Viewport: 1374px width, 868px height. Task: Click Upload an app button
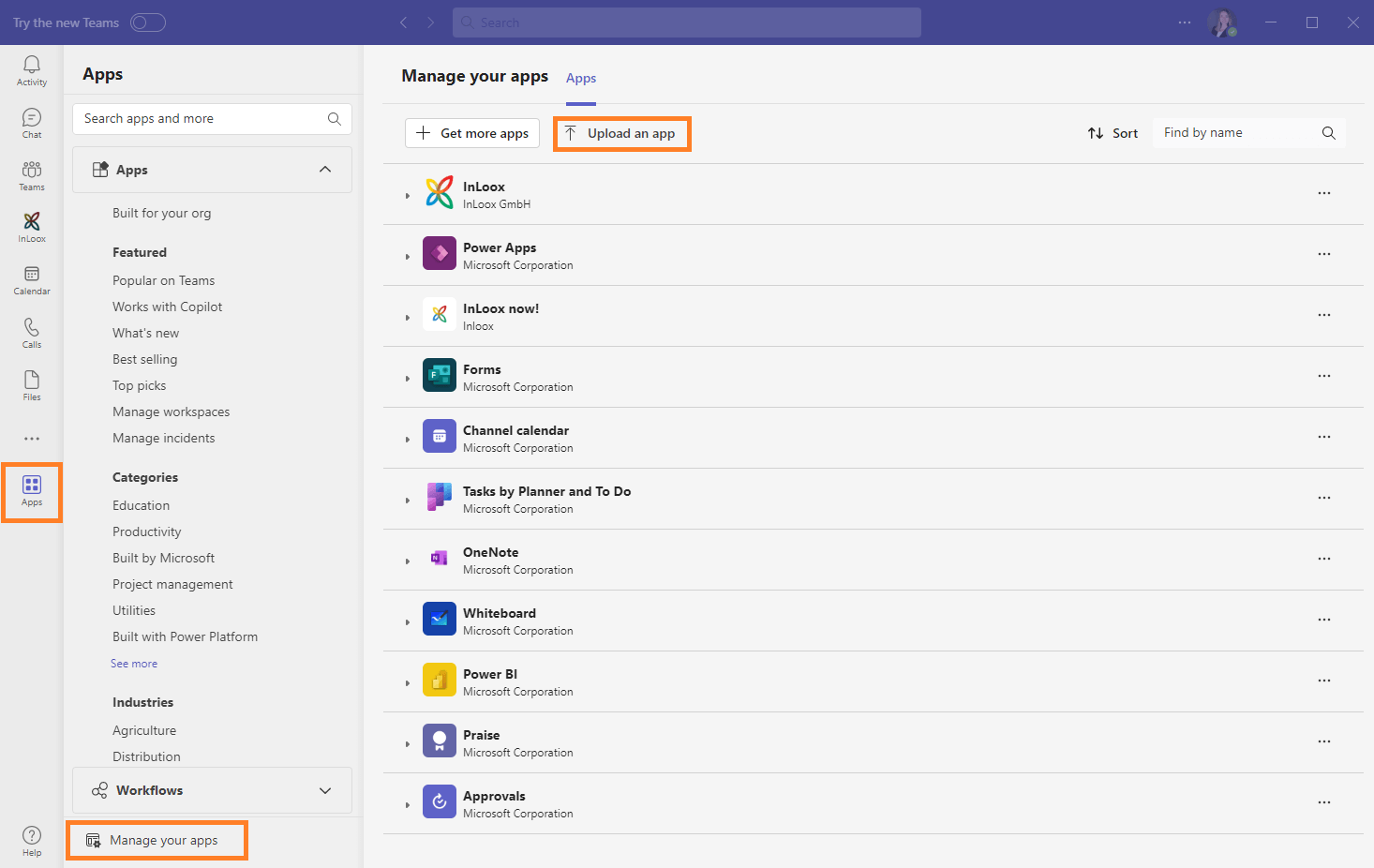[622, 133]
